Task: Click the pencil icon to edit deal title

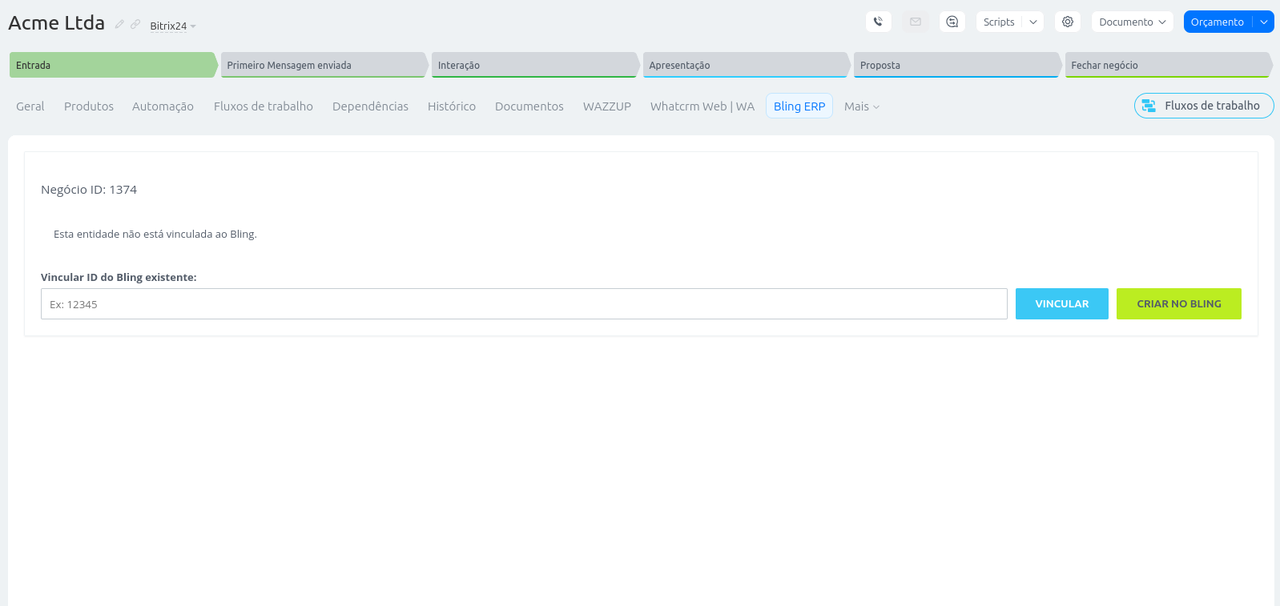Action: click(119, 24)
